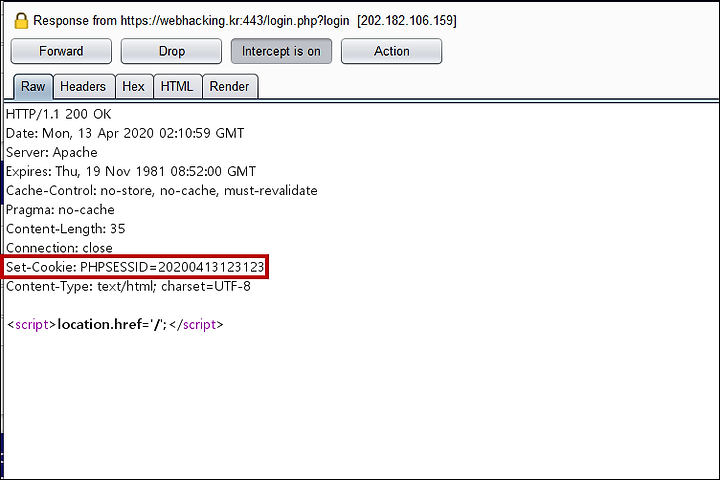Click the 'HTTP/1.1 200 OK' status line

point(59,114)
